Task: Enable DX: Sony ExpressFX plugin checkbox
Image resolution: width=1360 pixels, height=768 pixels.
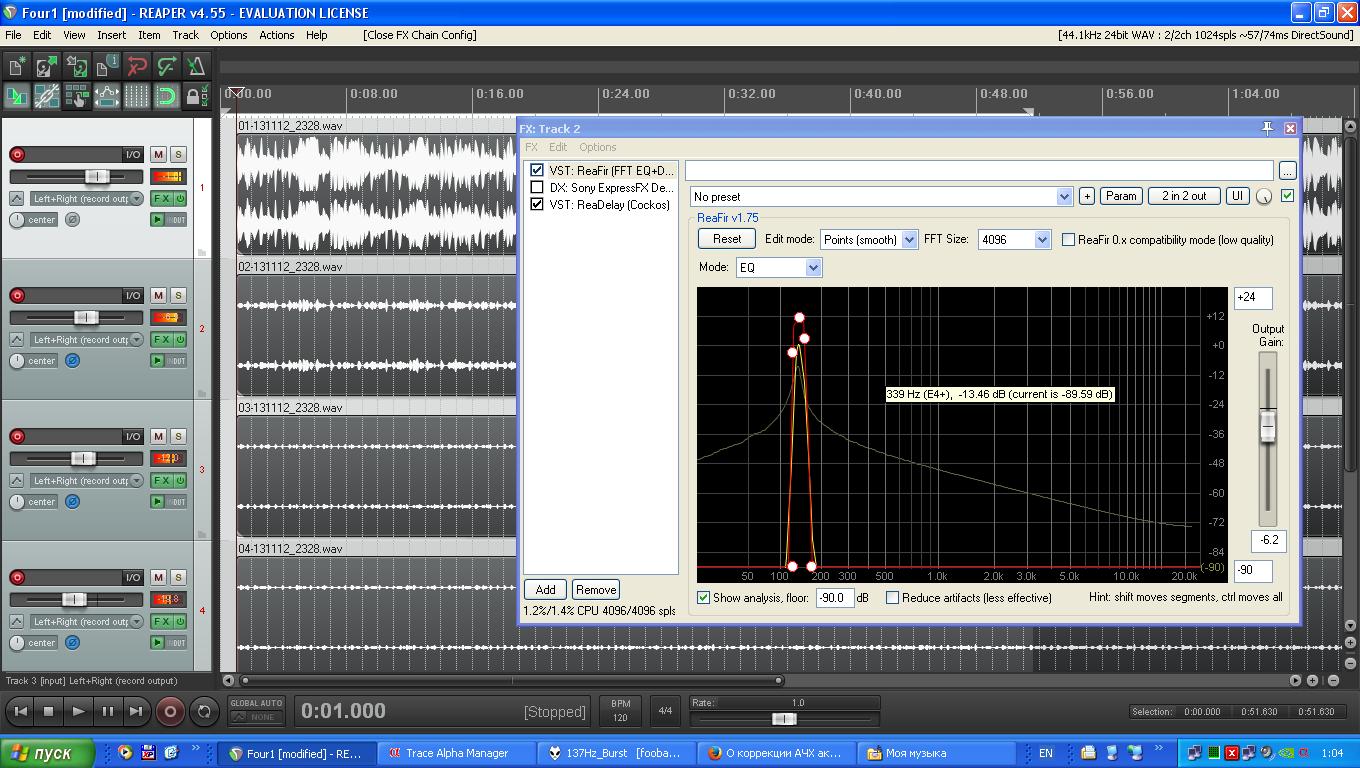Action: [537, 187]
